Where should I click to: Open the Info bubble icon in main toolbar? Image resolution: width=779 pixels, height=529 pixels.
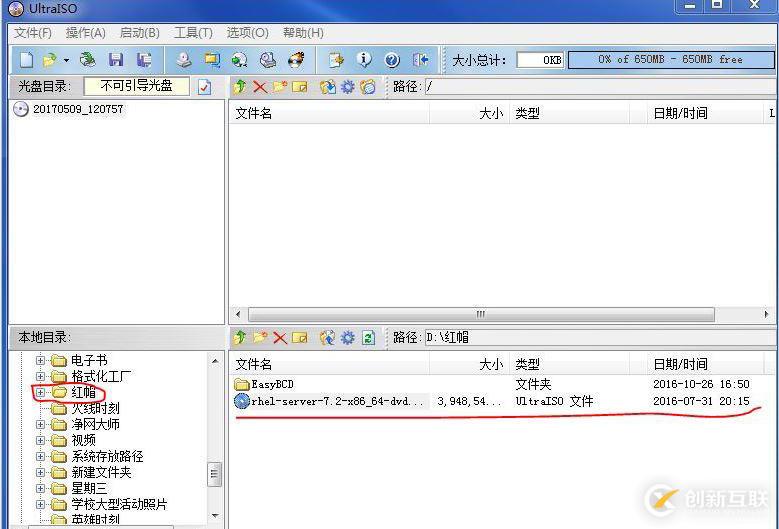(x=364, y=60)
